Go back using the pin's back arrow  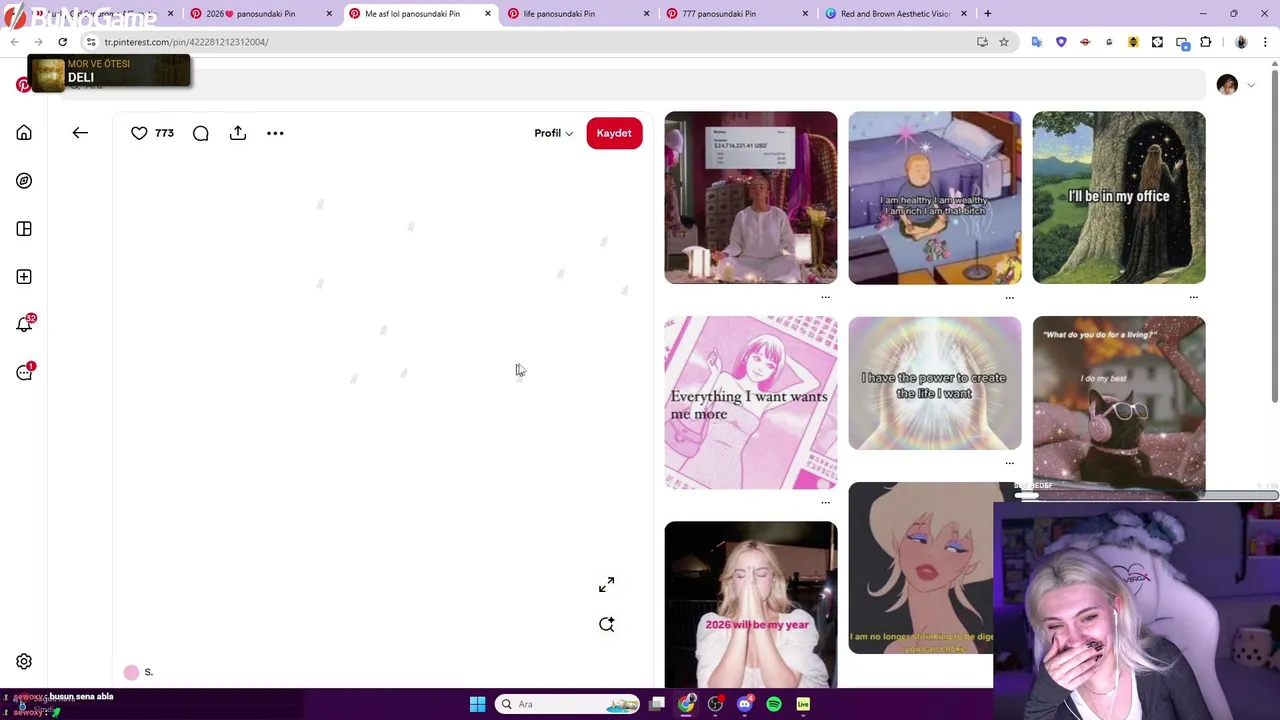(x=80, y=133)
